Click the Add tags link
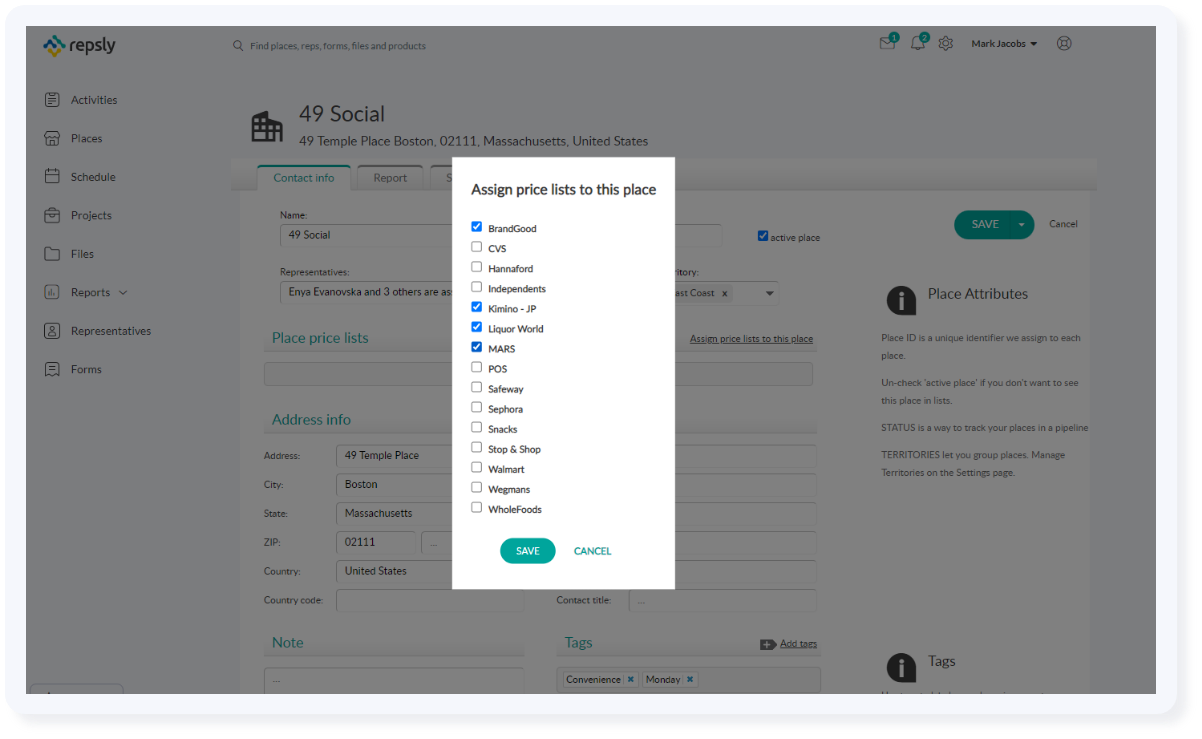 click(x=798, y=644)
